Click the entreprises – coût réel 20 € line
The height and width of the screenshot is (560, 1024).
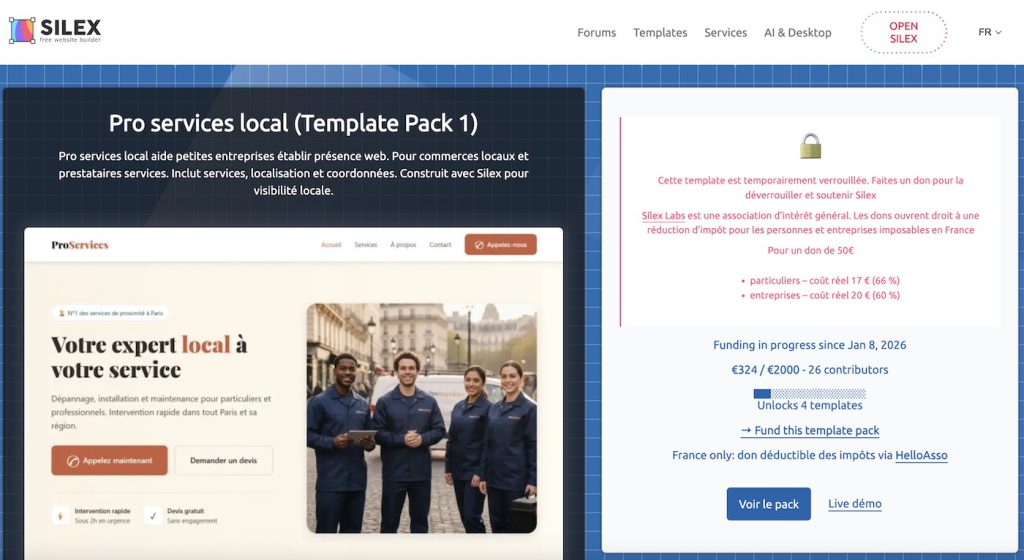pyautogui.click(x=824, y=296)
